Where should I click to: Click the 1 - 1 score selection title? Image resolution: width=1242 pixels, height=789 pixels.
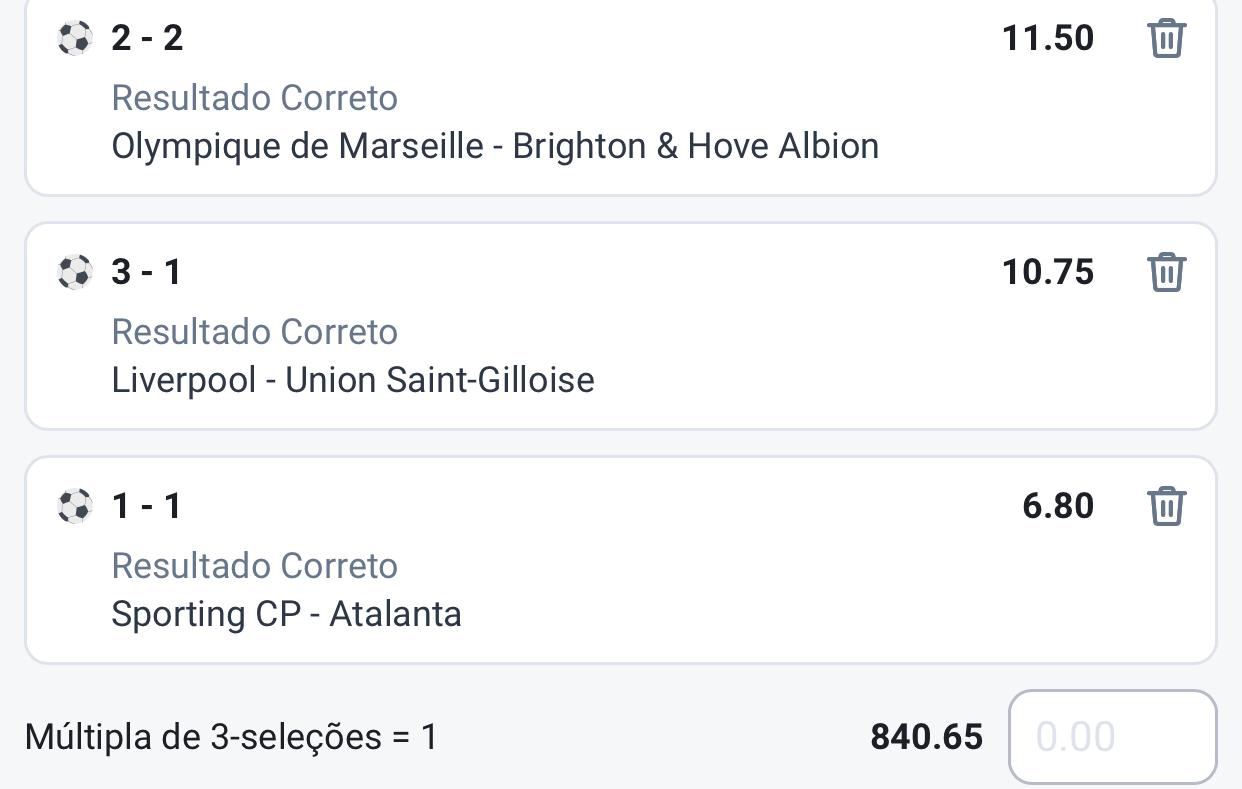pos(147,506)
